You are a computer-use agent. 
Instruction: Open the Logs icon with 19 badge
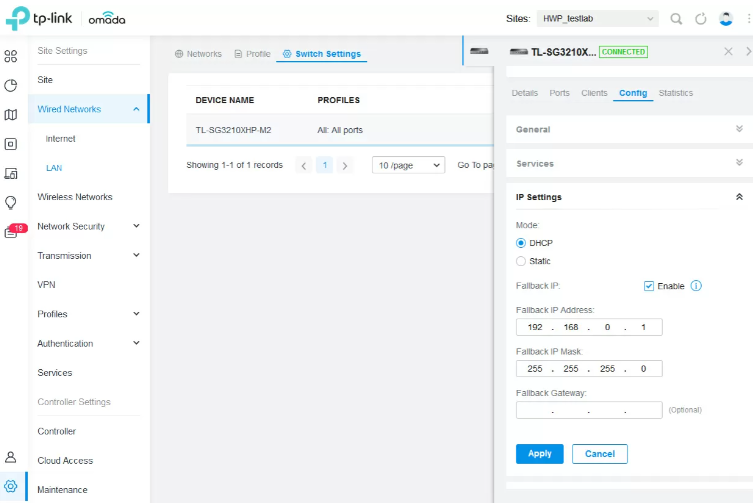click(11, 232)
